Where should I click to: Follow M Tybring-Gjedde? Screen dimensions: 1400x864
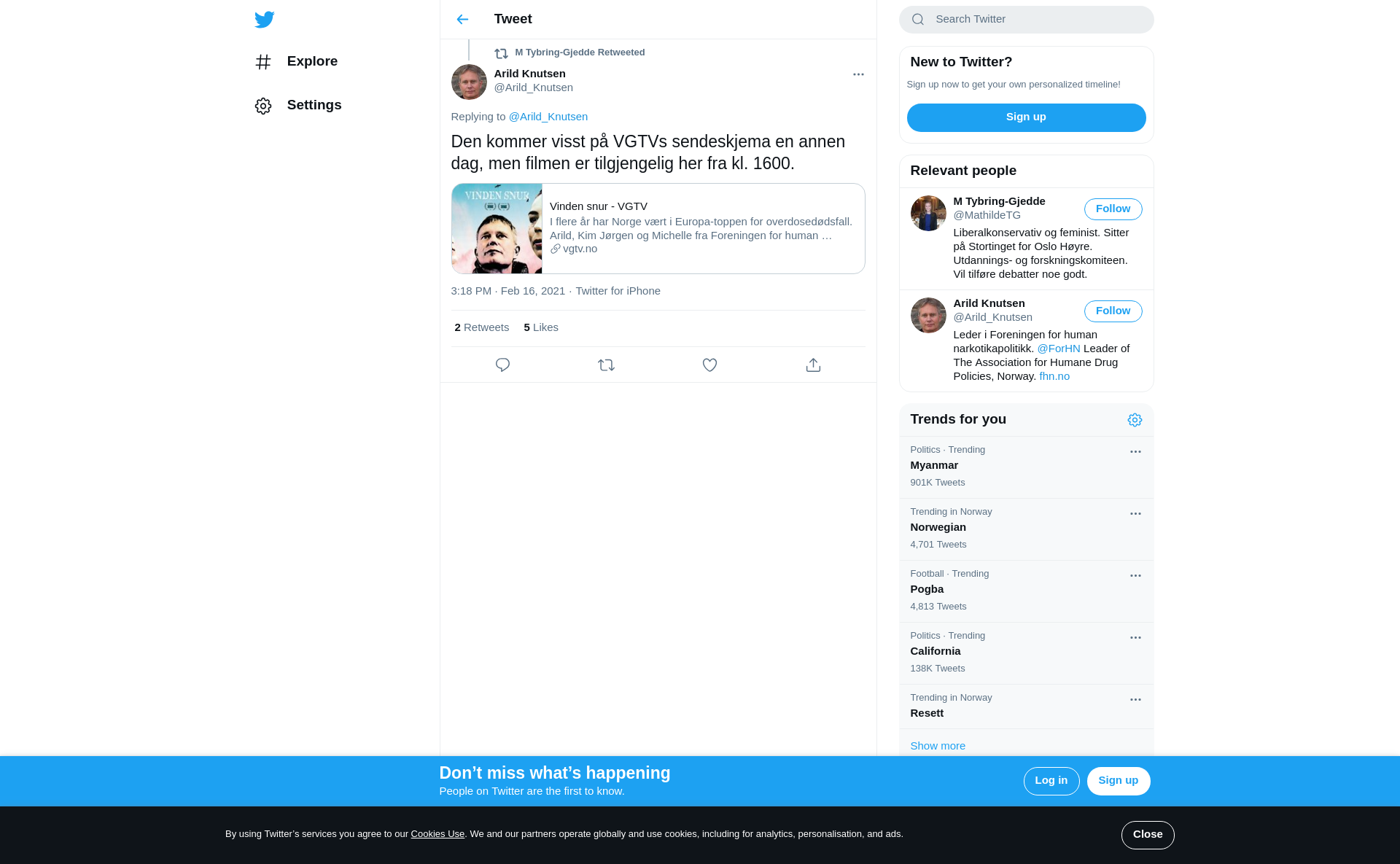(1113, 209)
